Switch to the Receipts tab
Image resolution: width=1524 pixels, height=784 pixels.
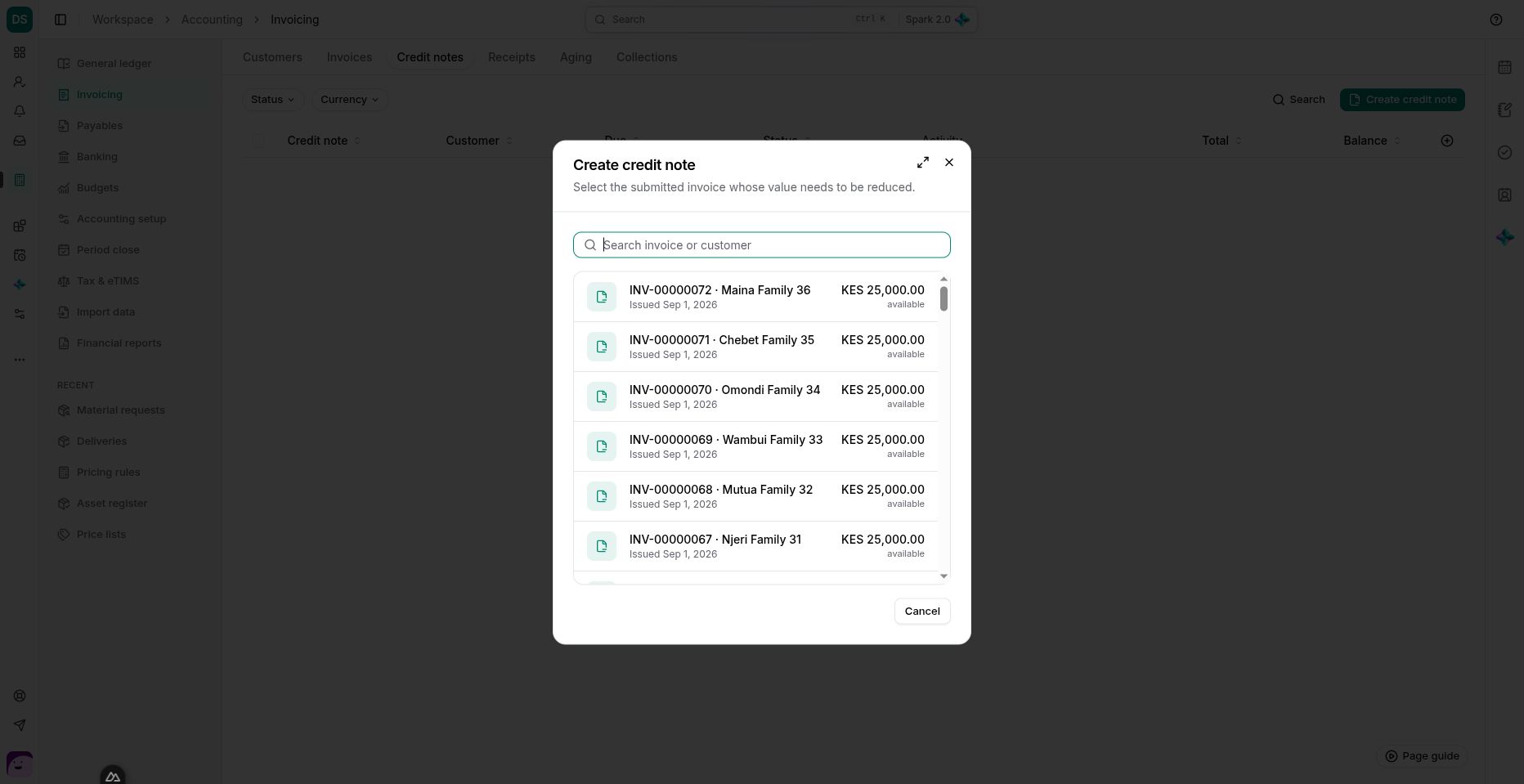(x=512, y=57)
